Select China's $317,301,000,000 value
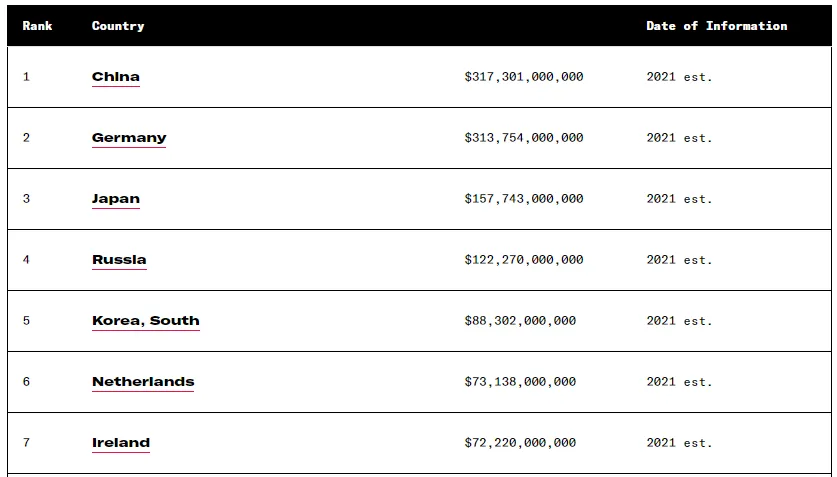837x477 pixels. tap(524, 77)
